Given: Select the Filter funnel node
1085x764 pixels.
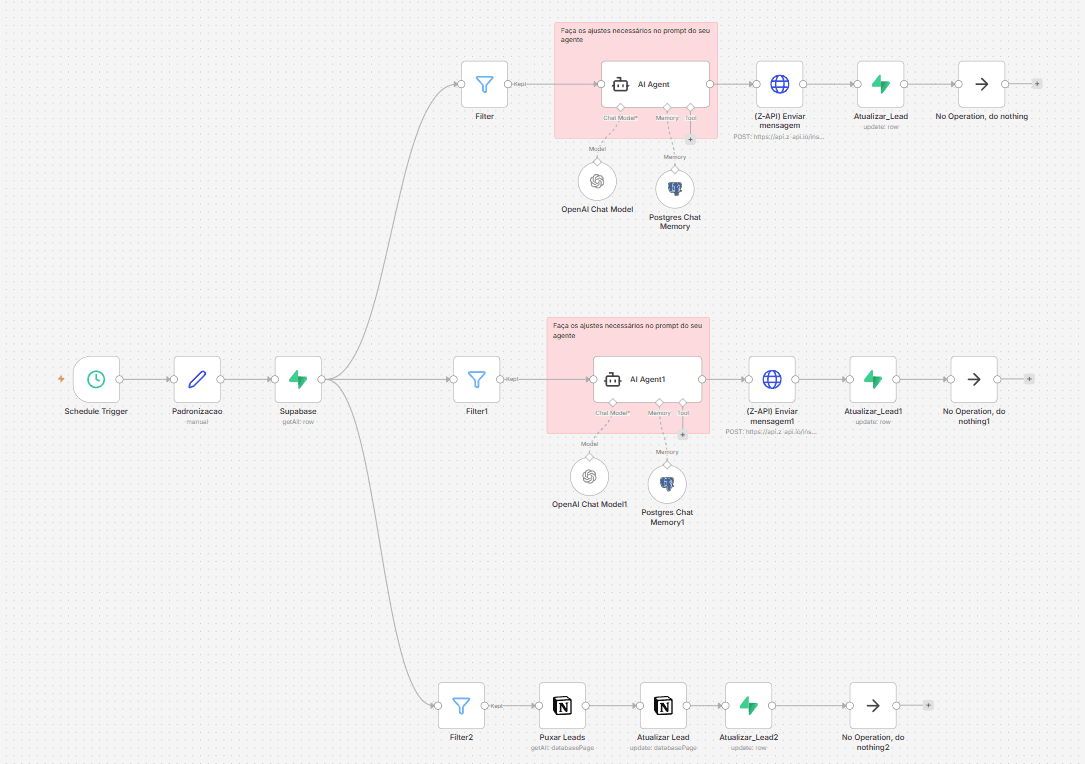Looking at the screenshot, I should 484,84.
